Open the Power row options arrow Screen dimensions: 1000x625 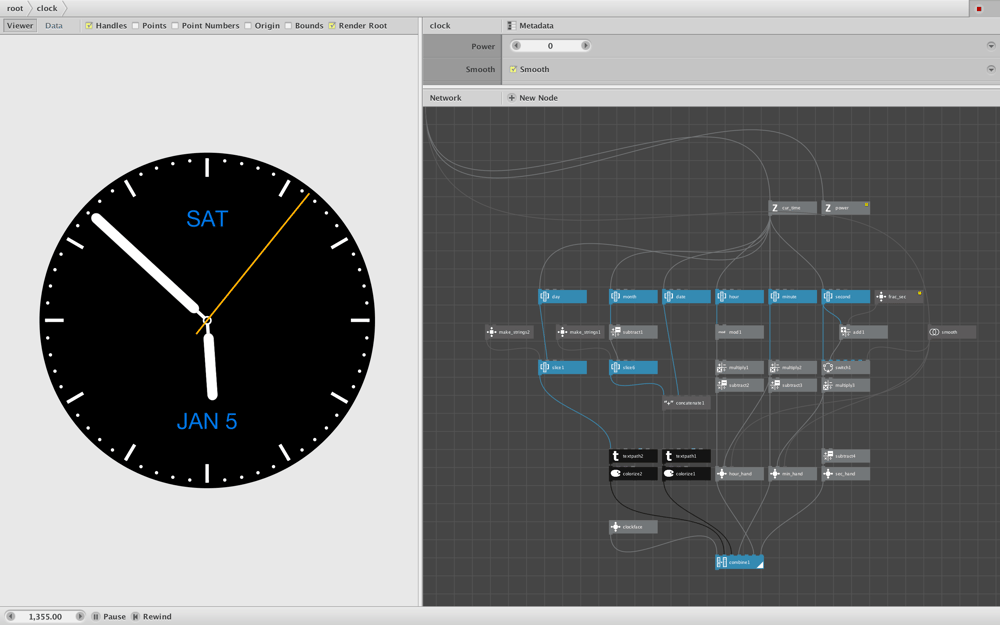[x=990, y=46]
